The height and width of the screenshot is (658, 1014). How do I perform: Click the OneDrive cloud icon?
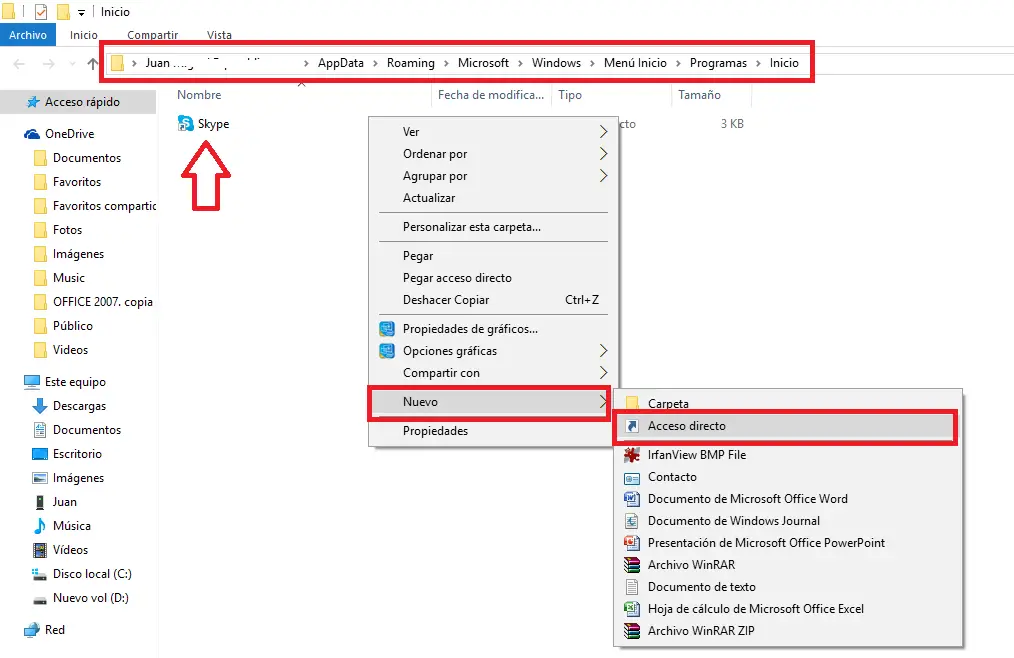(x=32, y=134)
